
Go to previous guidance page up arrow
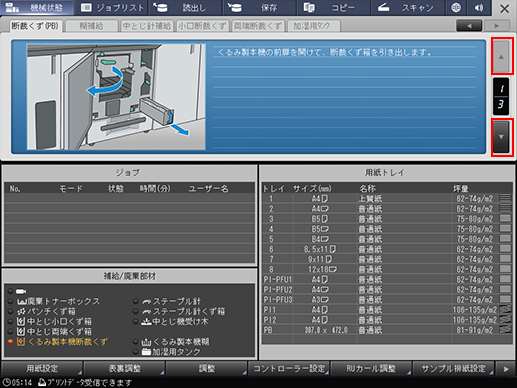tap(501, 57)
